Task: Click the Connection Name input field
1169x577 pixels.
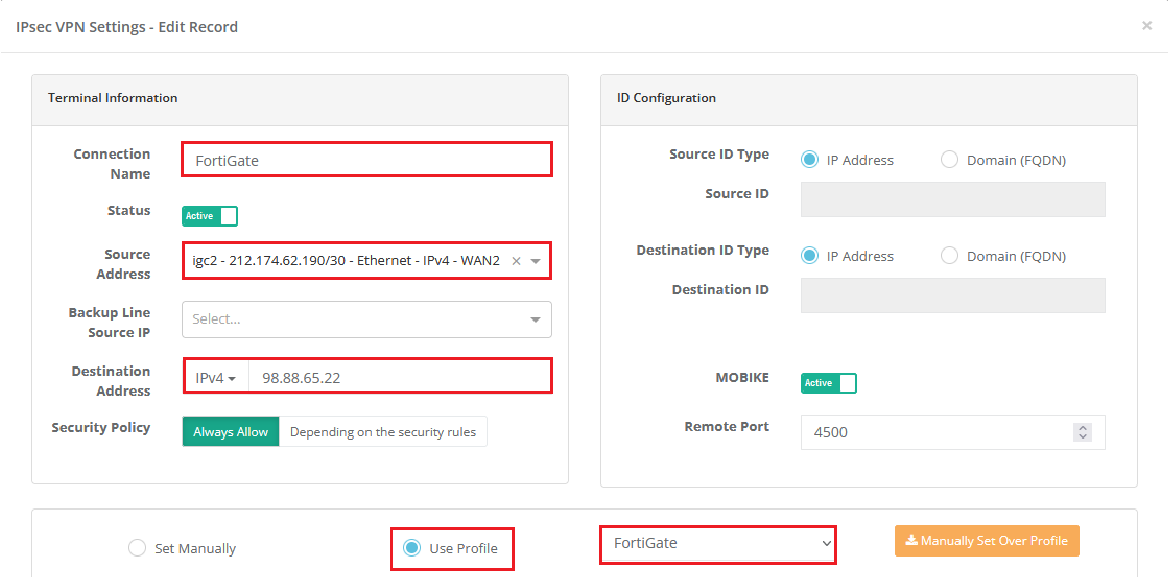Action: pos(366,160)
